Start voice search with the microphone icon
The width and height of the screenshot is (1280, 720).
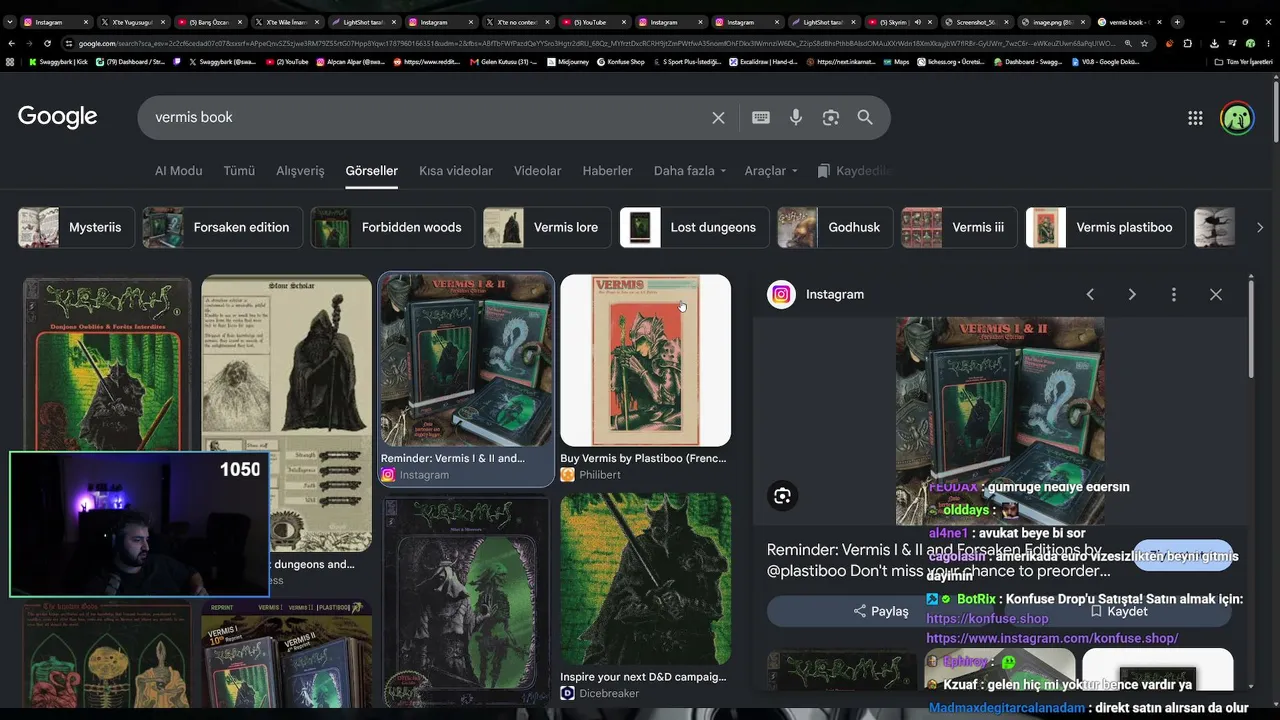coord(796,118)
